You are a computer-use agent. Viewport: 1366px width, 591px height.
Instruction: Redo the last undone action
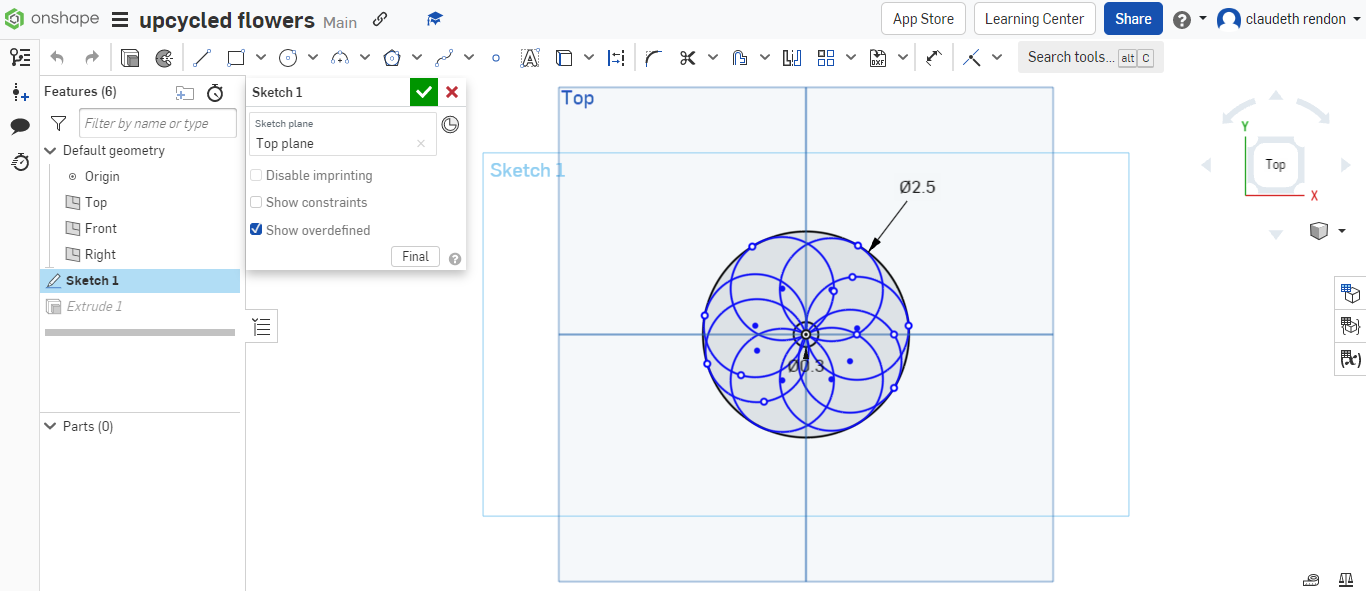pos(92,58)
